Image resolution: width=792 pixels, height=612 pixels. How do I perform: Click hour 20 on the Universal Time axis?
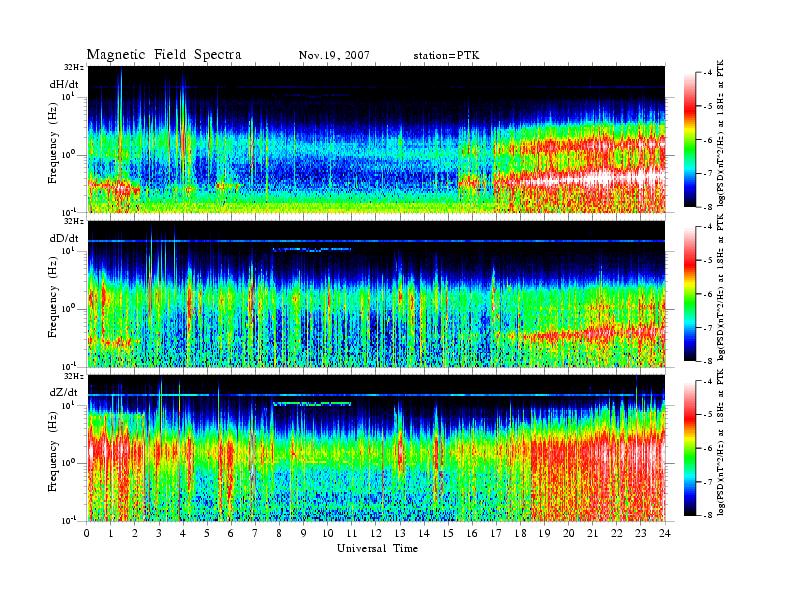pos(568,534)
